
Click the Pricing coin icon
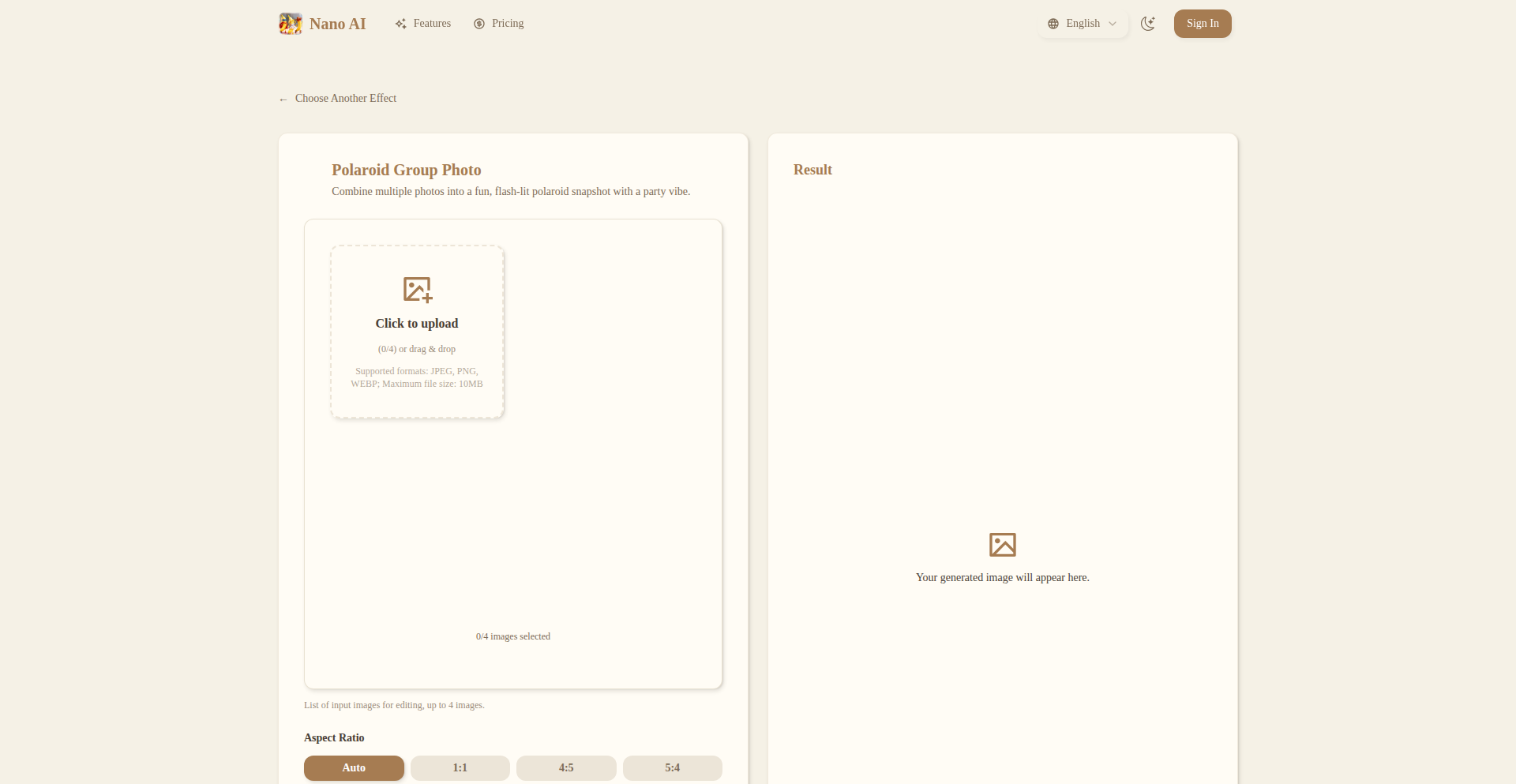tap(479, 24)
